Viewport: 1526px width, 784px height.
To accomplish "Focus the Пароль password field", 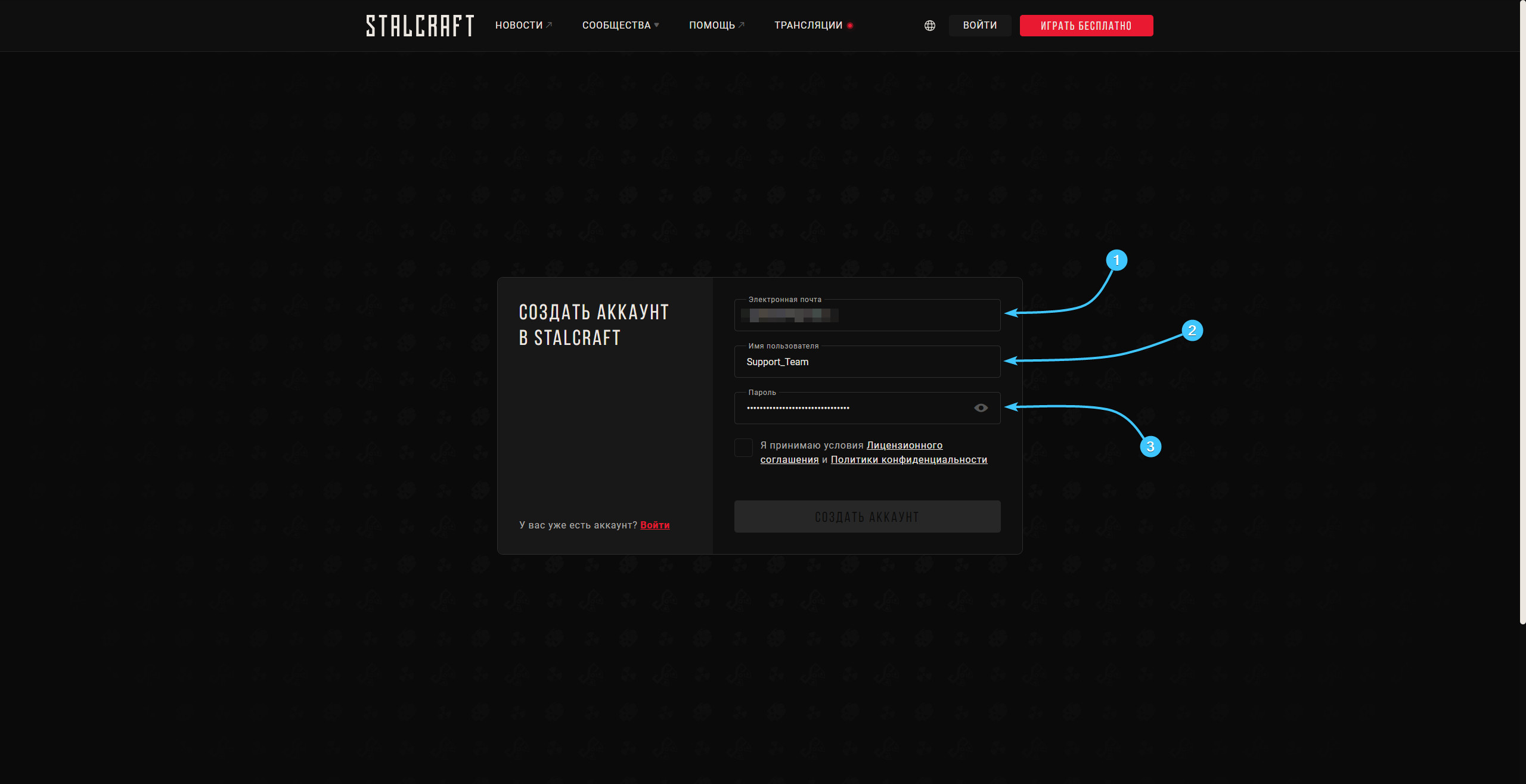I will coord(867,408).
